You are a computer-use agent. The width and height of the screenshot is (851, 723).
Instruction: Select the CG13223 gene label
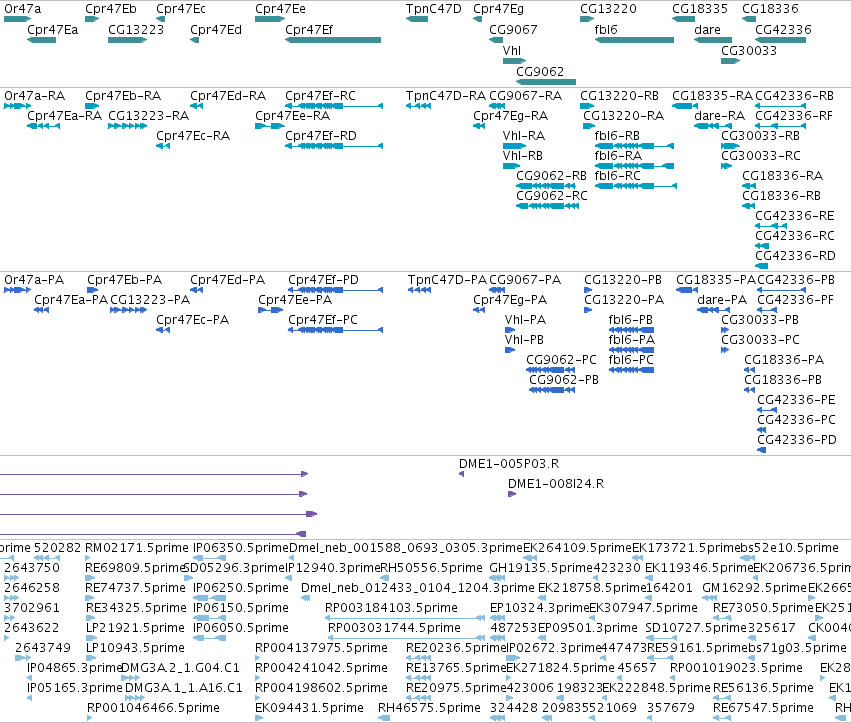136,30
